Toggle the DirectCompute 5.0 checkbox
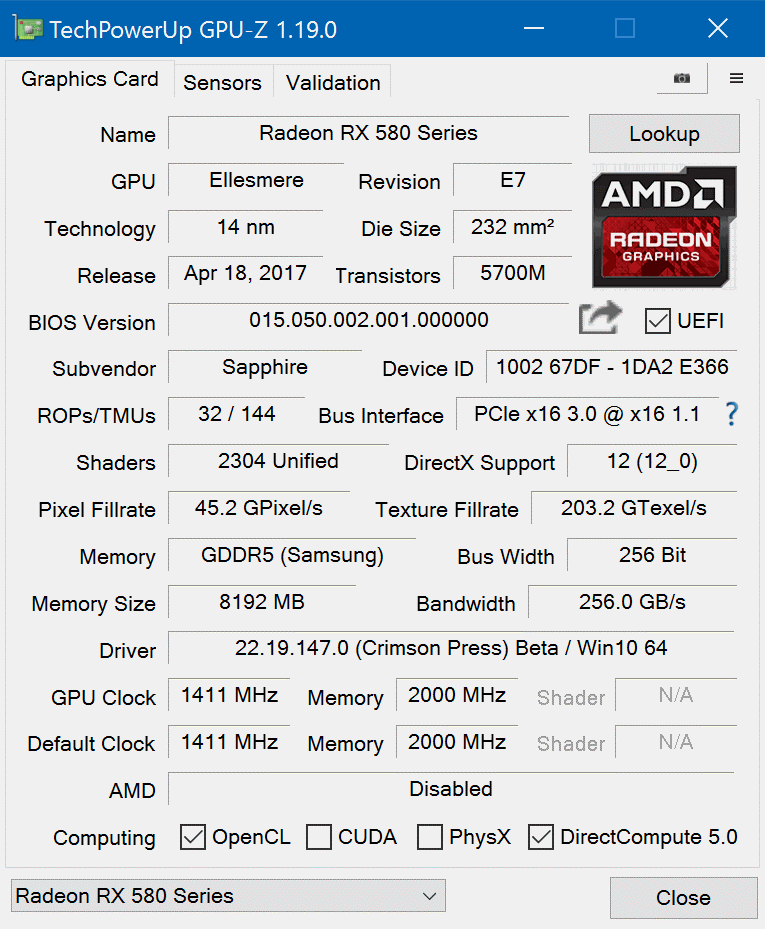Viewport: 765px width, 929px height. 541,837
